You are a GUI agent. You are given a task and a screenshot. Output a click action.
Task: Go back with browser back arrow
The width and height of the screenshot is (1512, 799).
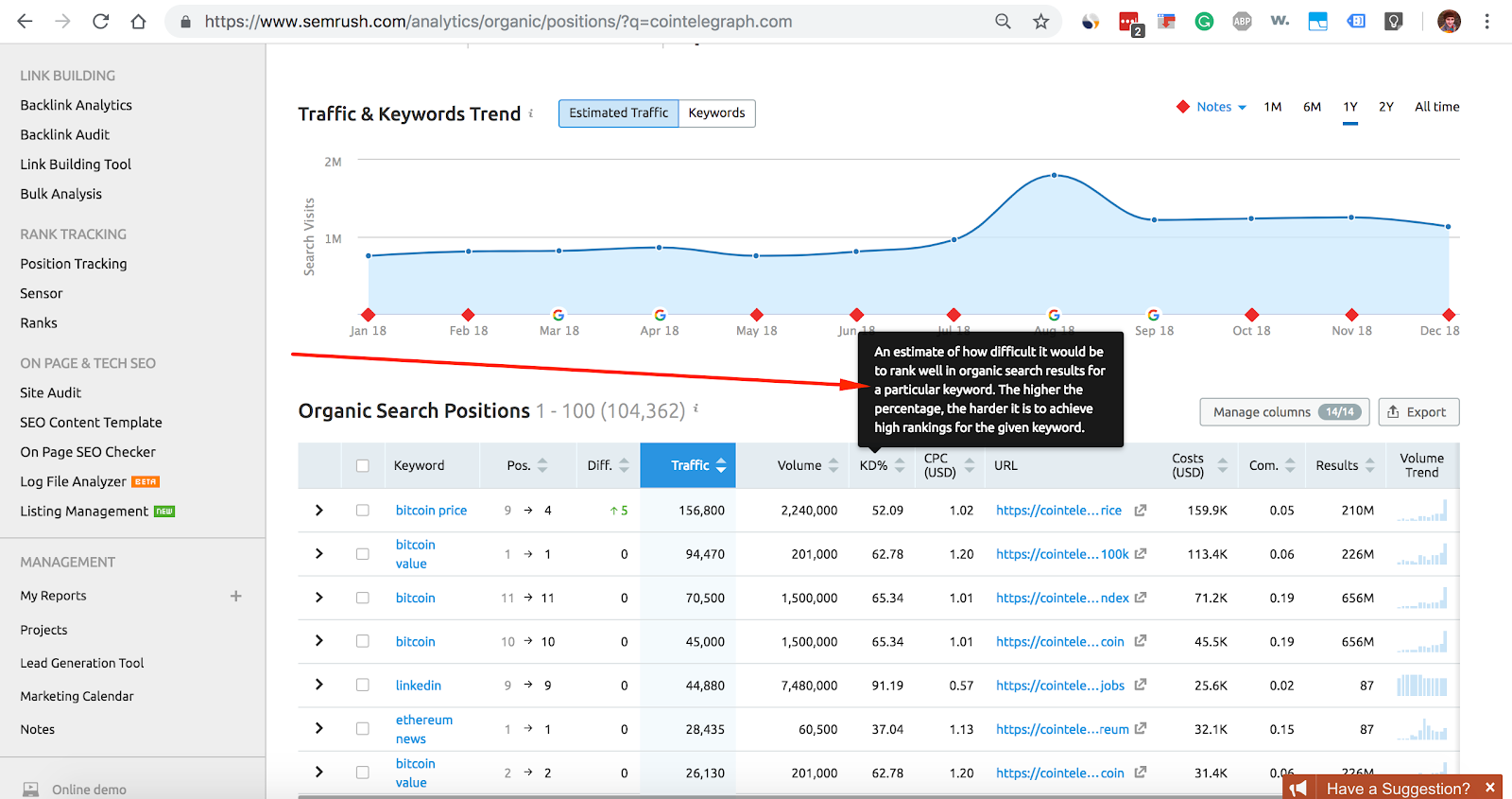point(26,21)
